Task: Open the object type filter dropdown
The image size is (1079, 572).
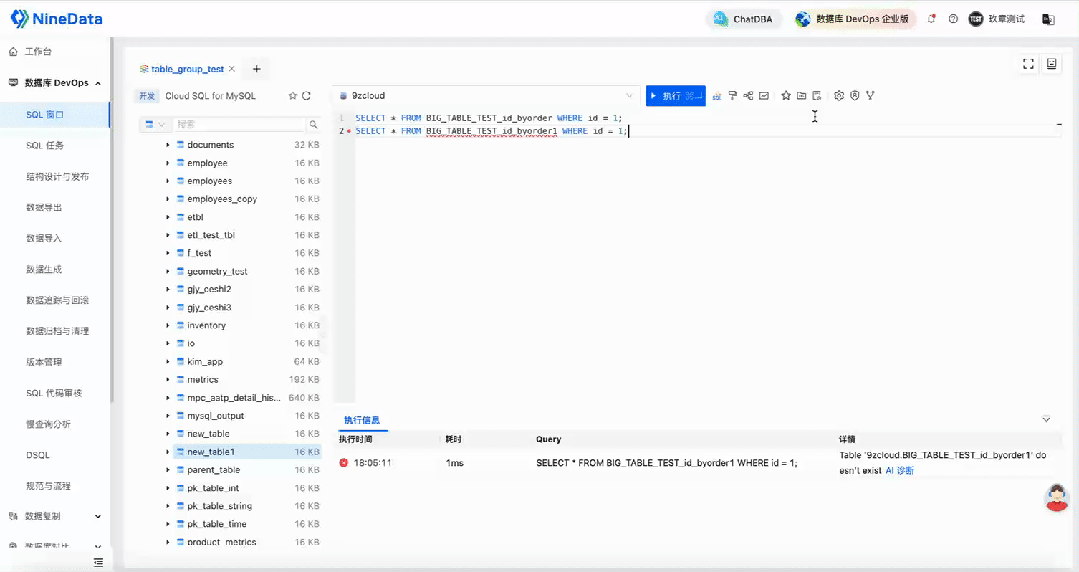Action: (x=155, y=124)
